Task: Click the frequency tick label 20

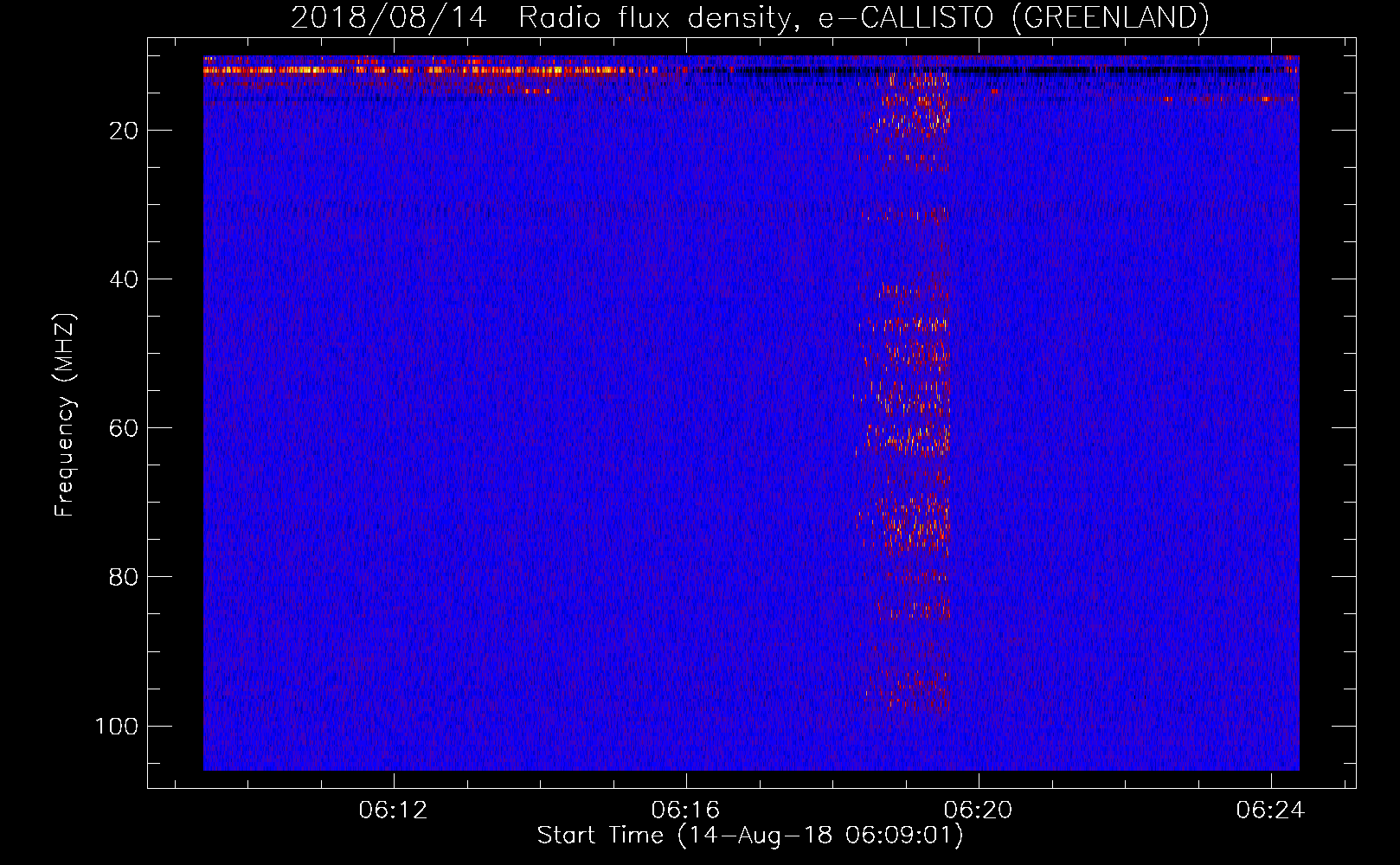Action: pos(124,131)
